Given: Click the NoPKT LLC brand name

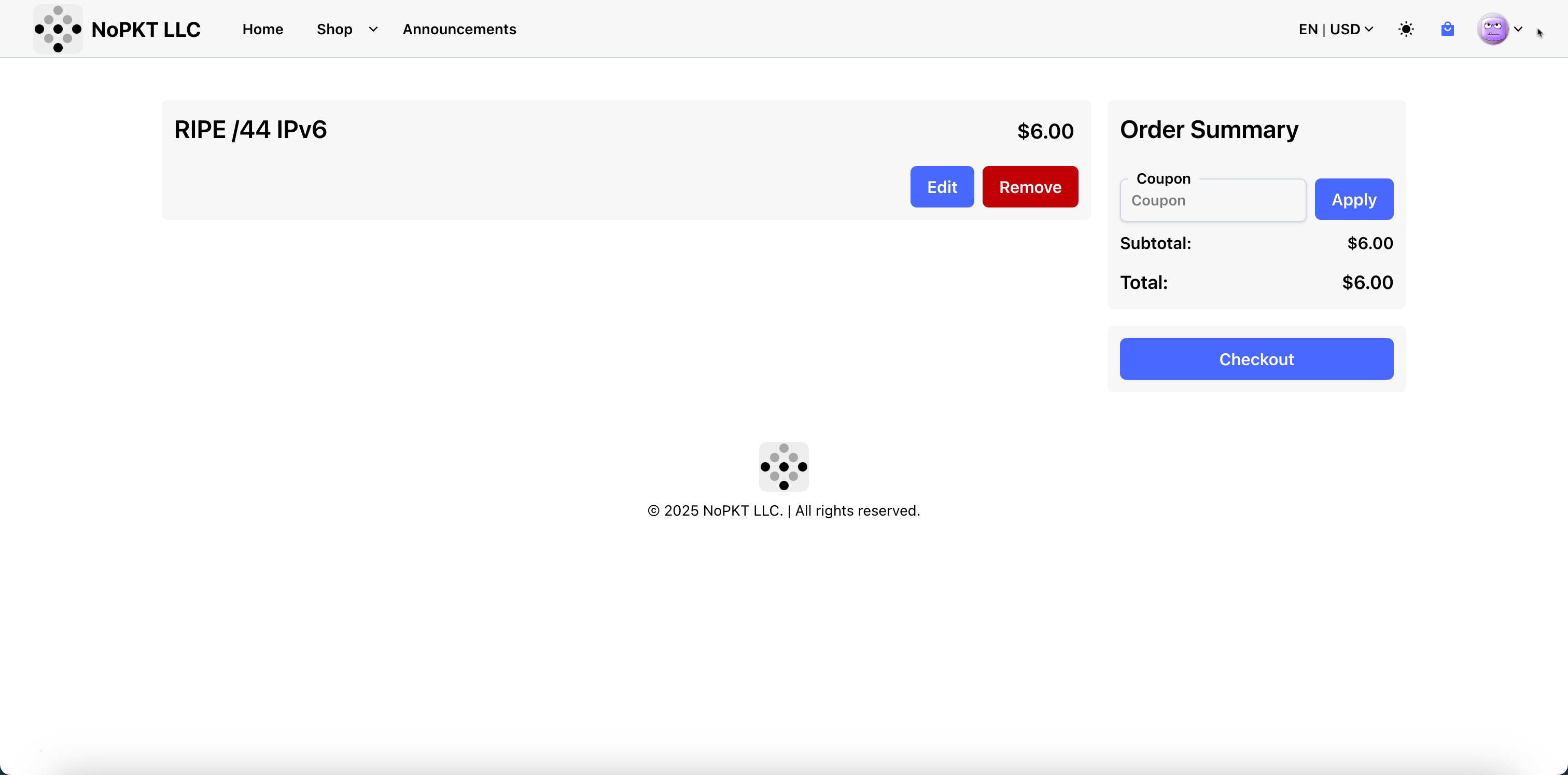Looking at the screenshot, I should point(146,29).
